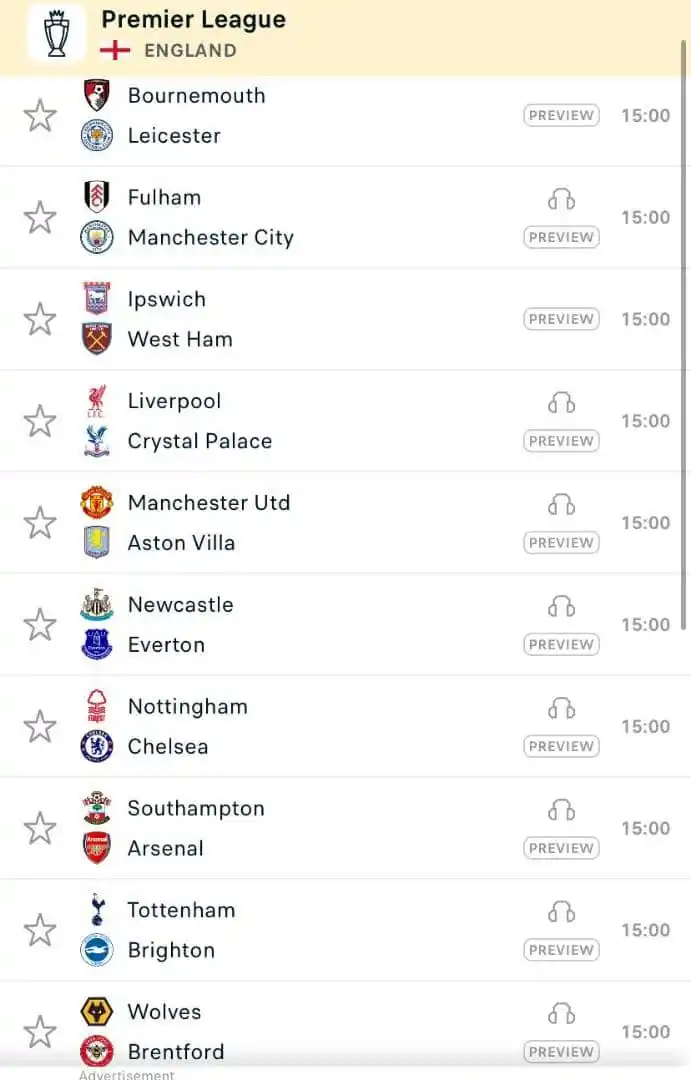
Task: Click the Wolves team name
Action: tap(165, 1012)
